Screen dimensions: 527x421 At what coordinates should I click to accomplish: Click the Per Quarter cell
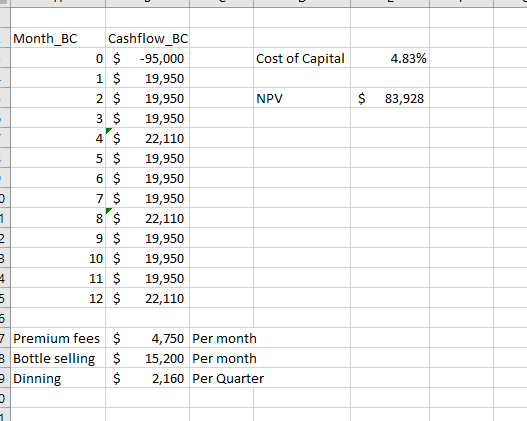[228, 378]
